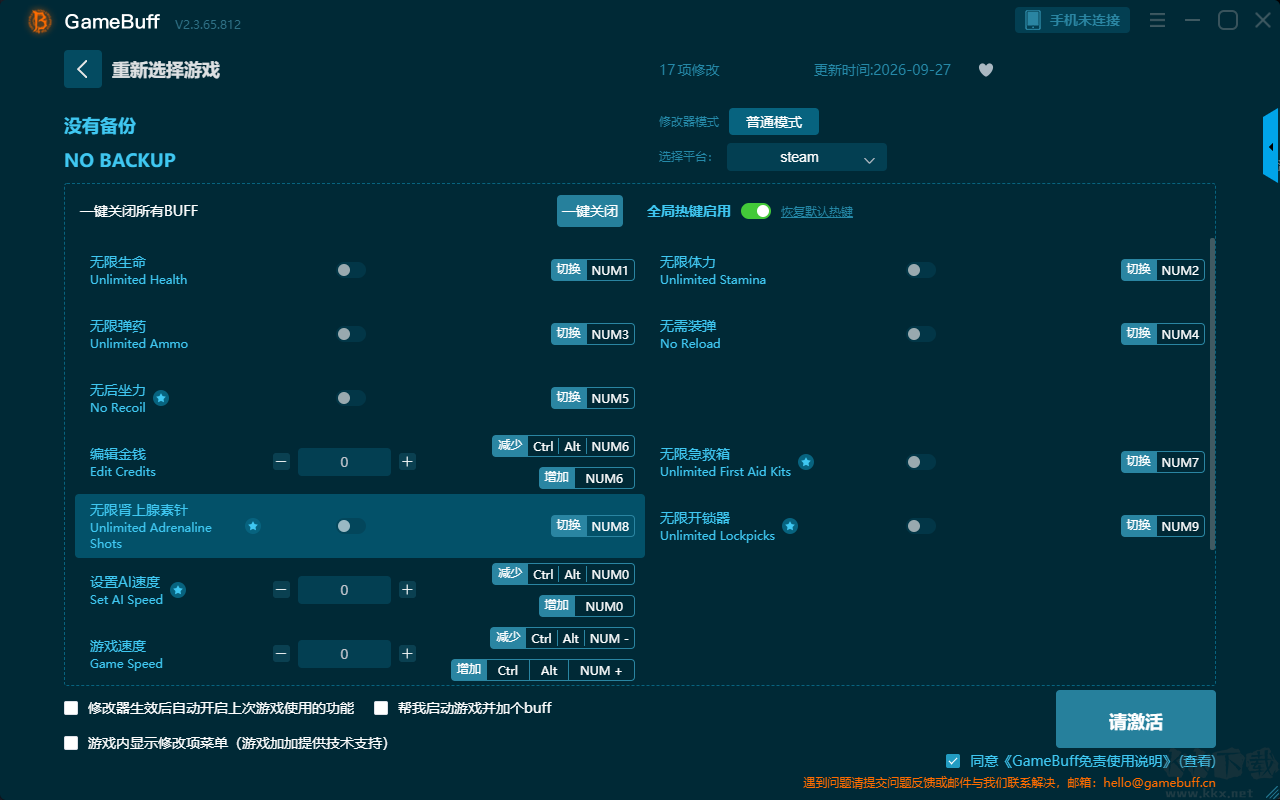
Task: Click Set AI Speed increase hotkey NUM0
Action: click(587, 606)
